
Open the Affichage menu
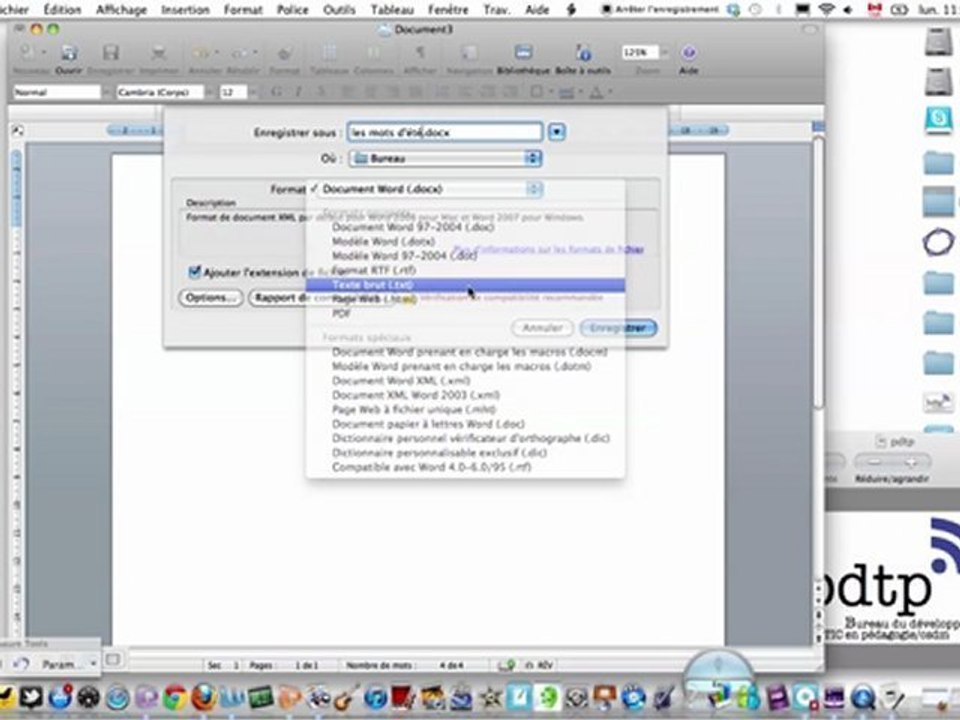(122, 9)
